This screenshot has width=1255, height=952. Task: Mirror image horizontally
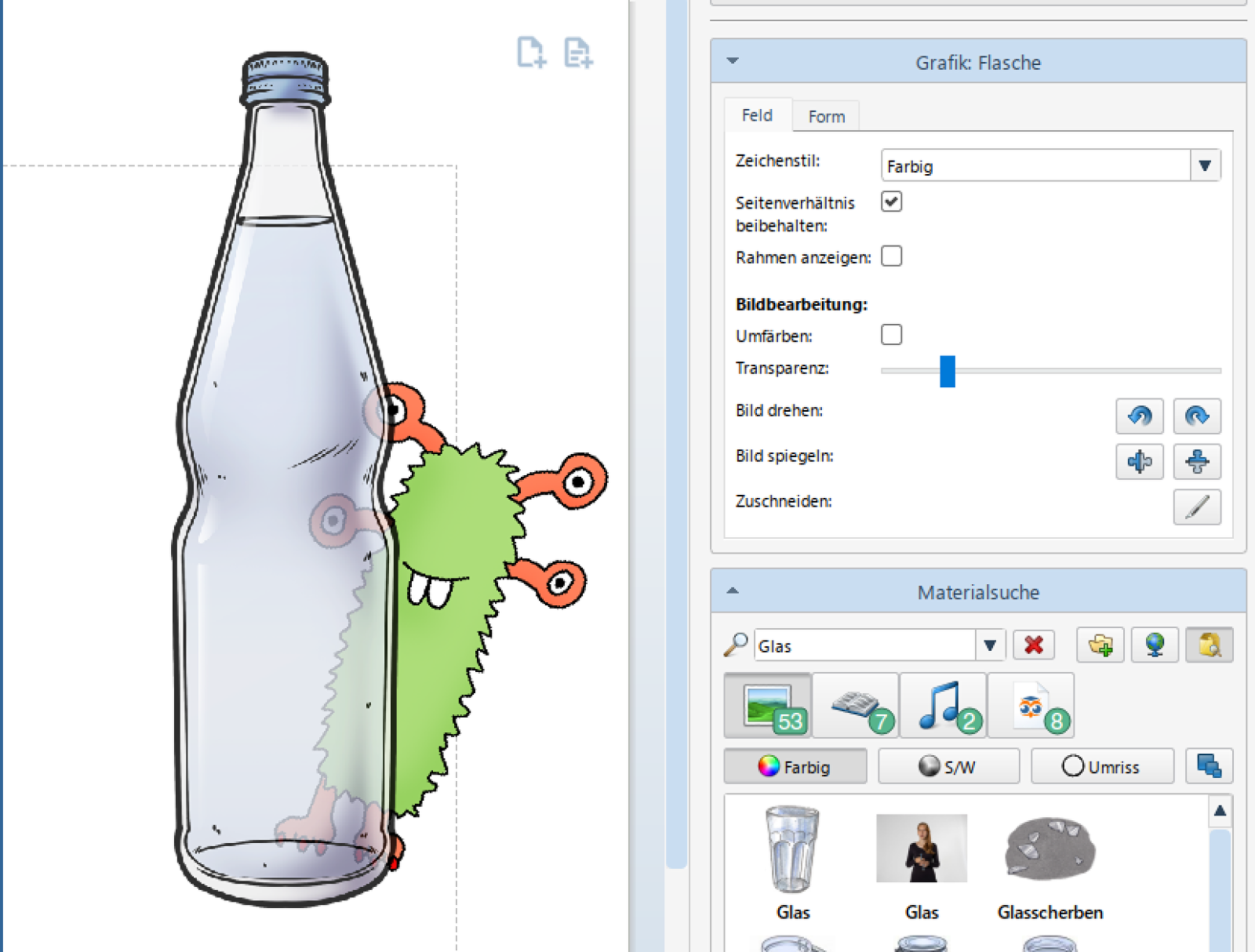pyautogui.click(x=1139, y=461)
